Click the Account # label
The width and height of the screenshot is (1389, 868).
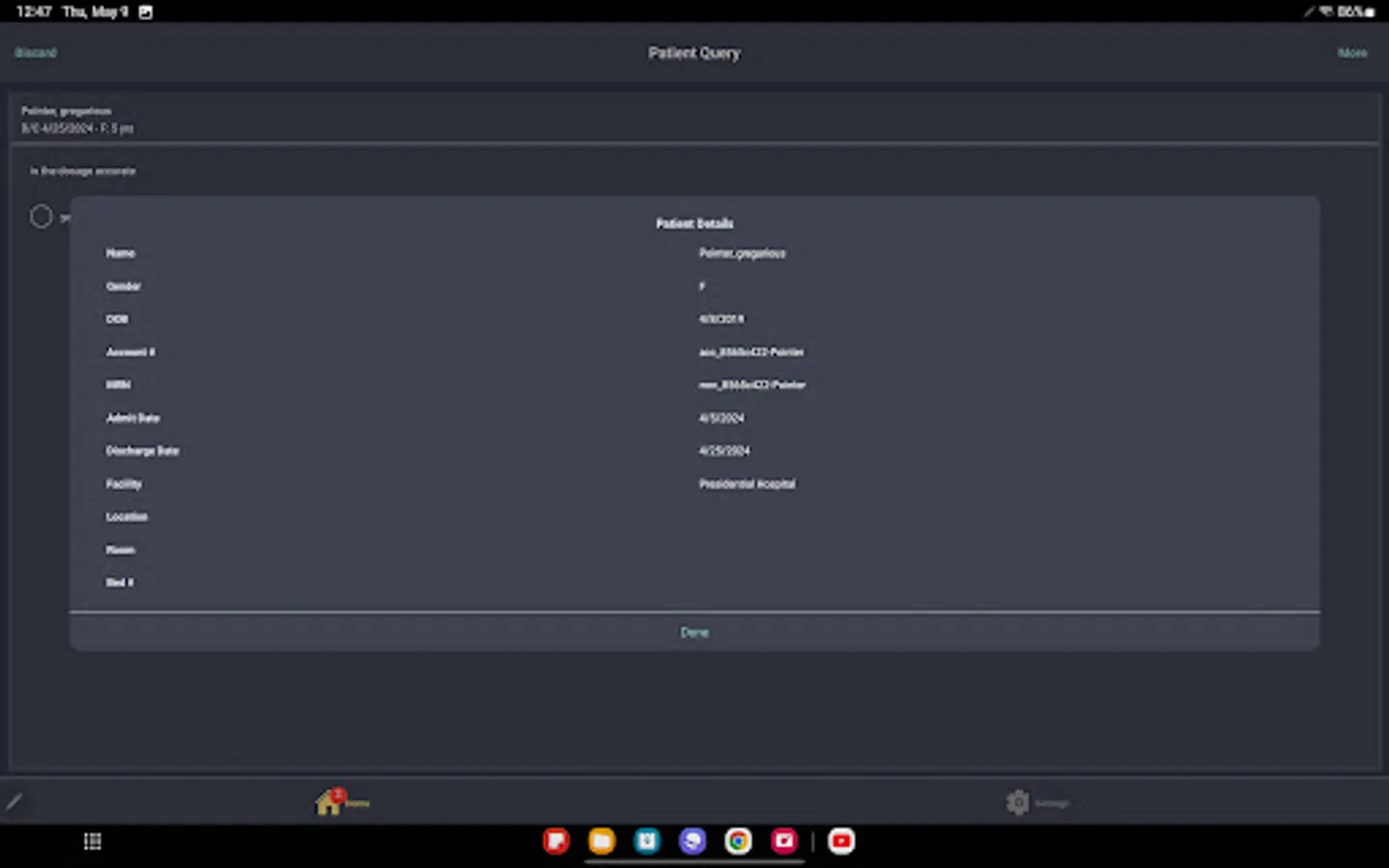130,352
